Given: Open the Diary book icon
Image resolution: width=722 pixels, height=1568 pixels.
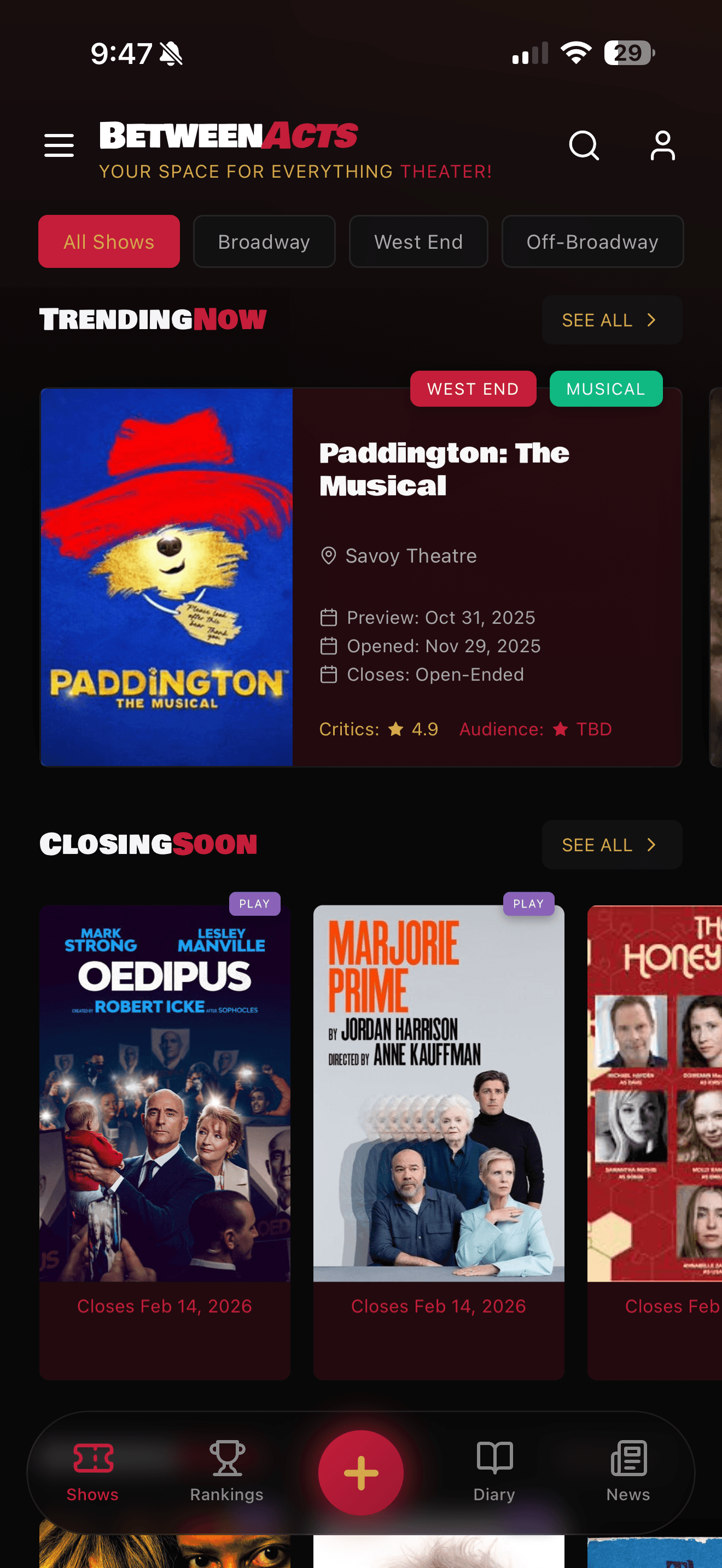Looking at the screenshot, I should tap(494, 1458).
